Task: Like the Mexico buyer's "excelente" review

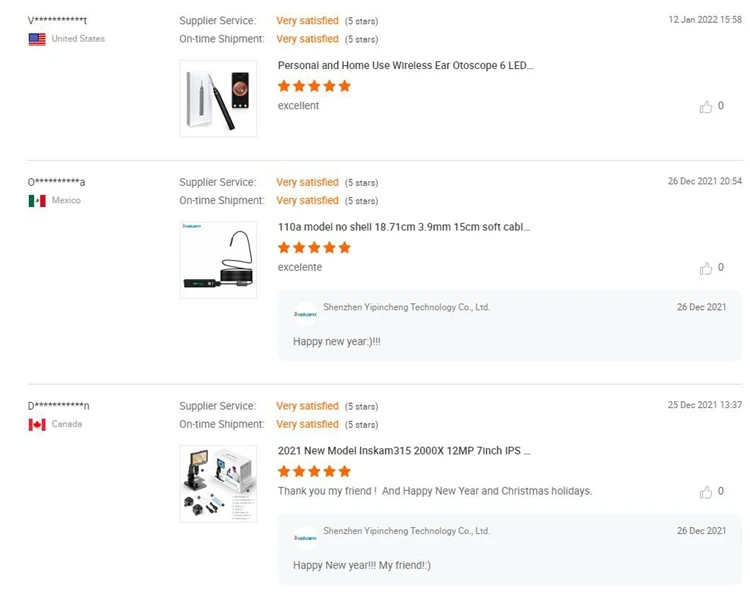Action: click(x=707, y=269)
